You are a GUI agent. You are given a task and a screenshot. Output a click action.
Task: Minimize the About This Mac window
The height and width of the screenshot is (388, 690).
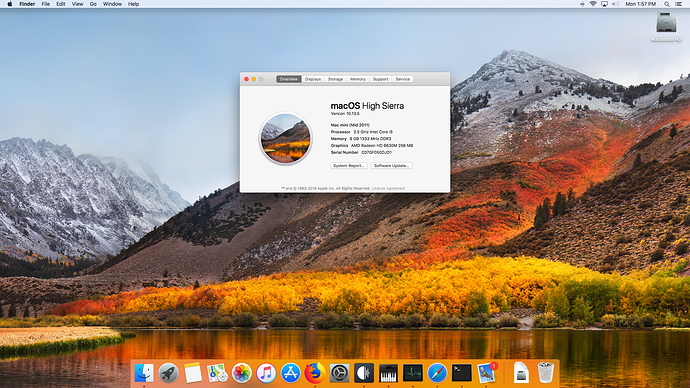253,79
